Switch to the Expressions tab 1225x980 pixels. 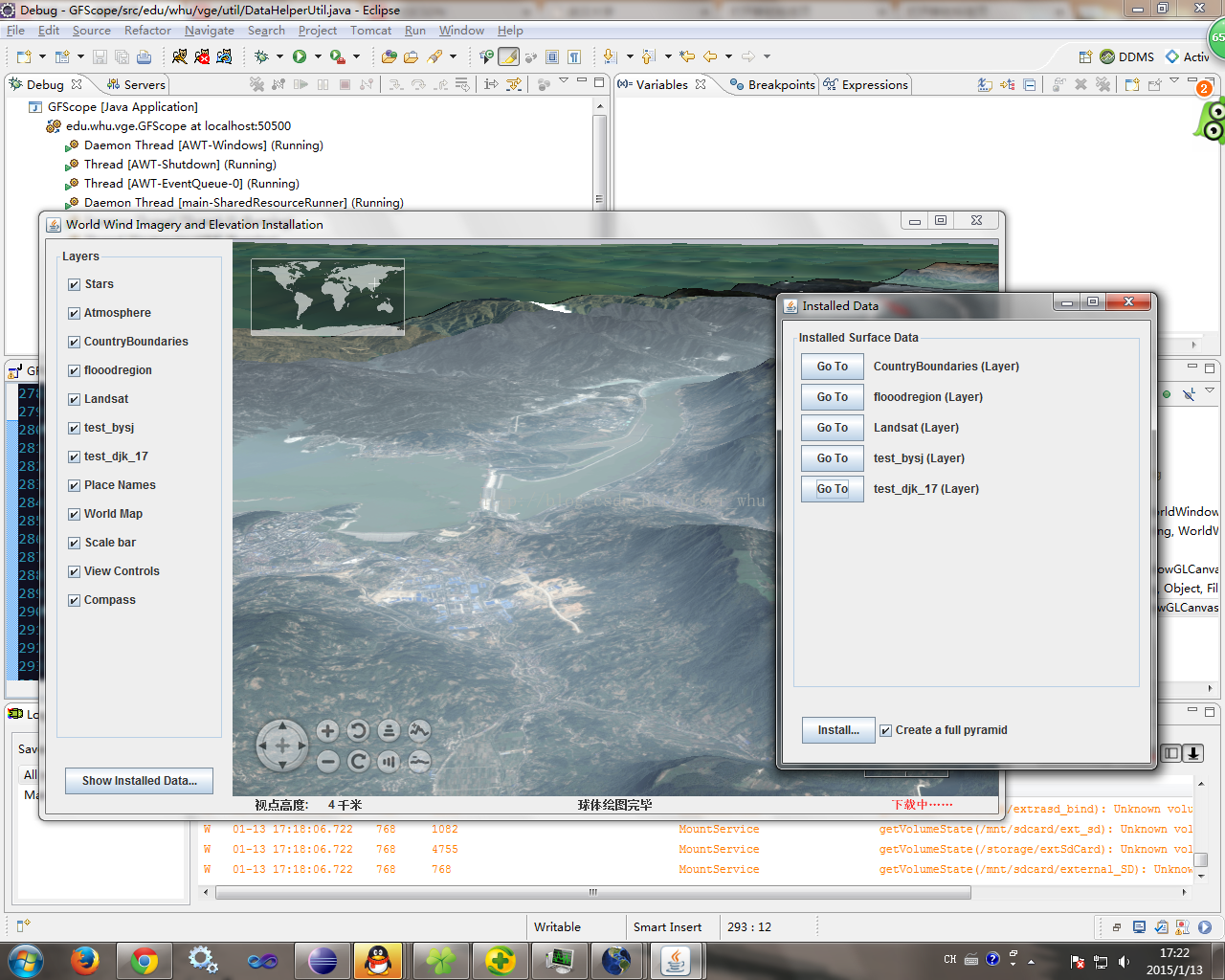pos(865,84)
